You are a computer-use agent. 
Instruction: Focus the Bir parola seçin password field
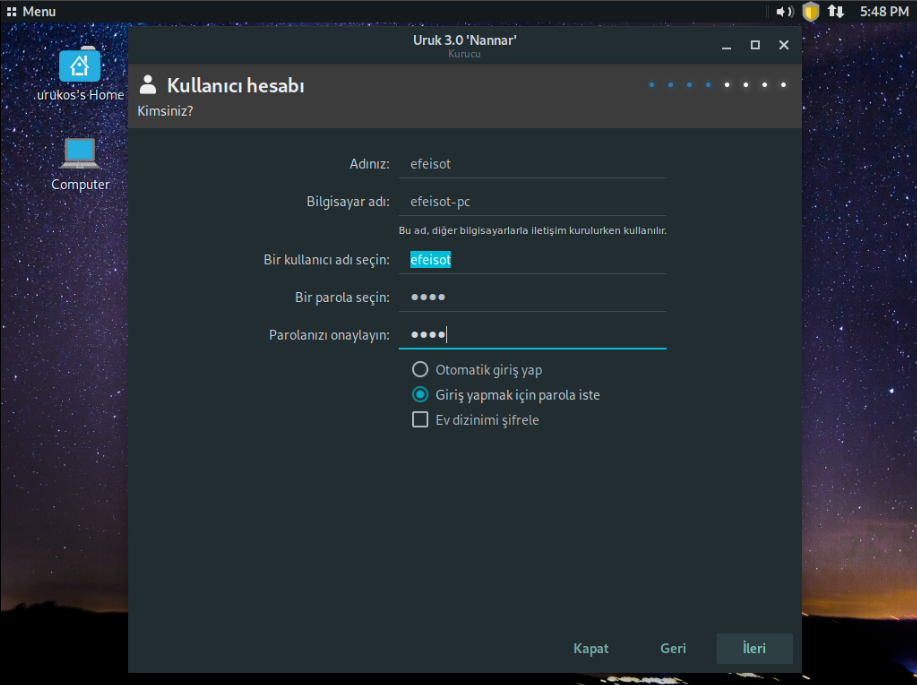[x=532, y=297]
